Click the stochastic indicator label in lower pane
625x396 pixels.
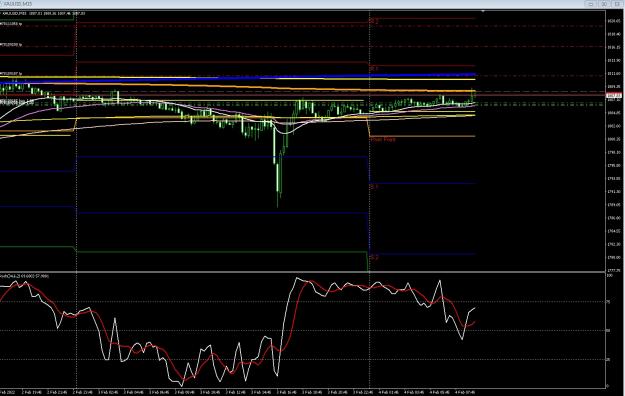point(25,276)
